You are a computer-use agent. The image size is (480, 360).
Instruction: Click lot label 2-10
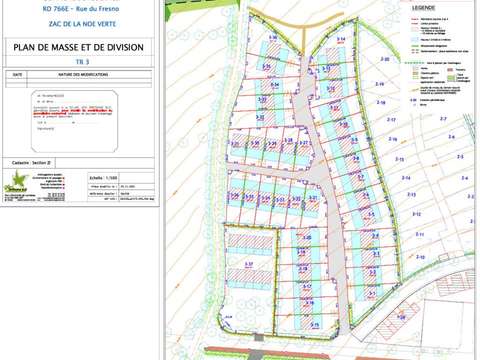(x=421, y=257)
